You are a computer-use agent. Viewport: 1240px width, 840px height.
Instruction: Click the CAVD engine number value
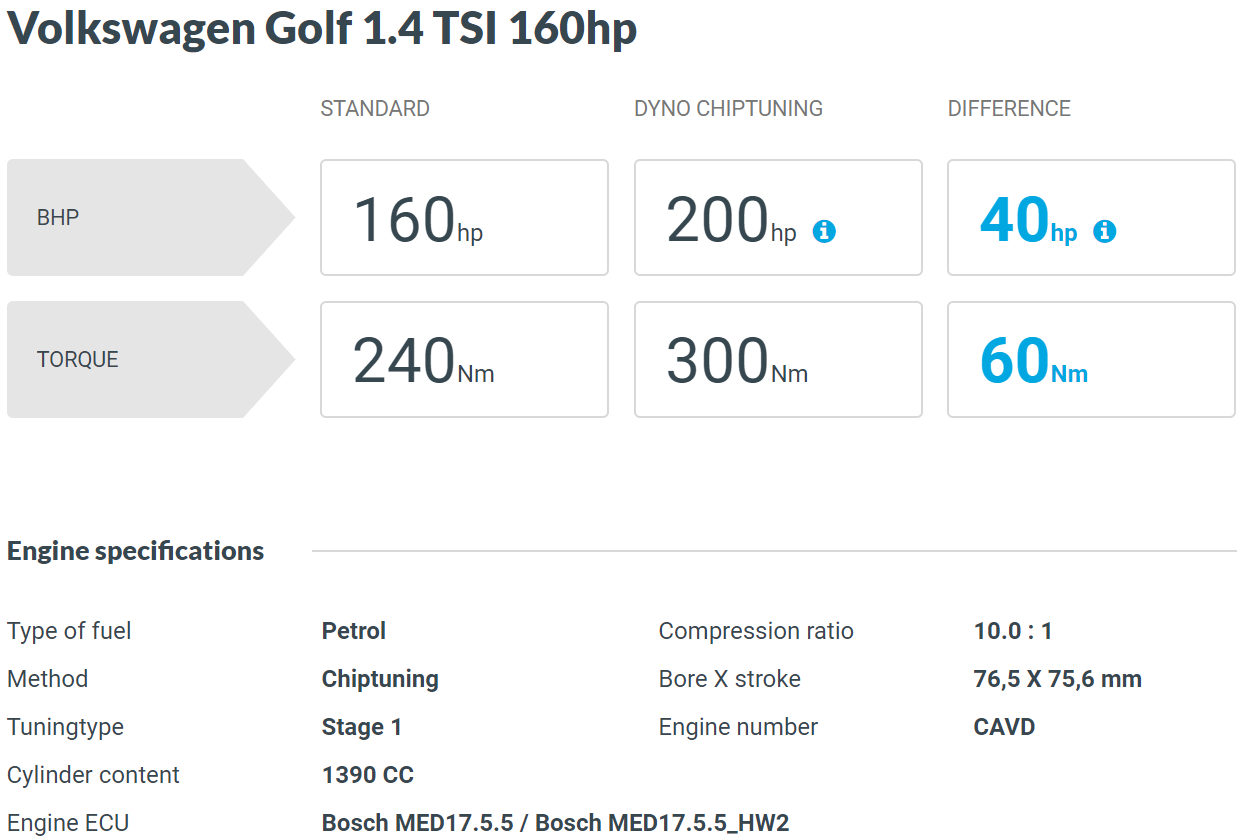[x=1004, y=727]
